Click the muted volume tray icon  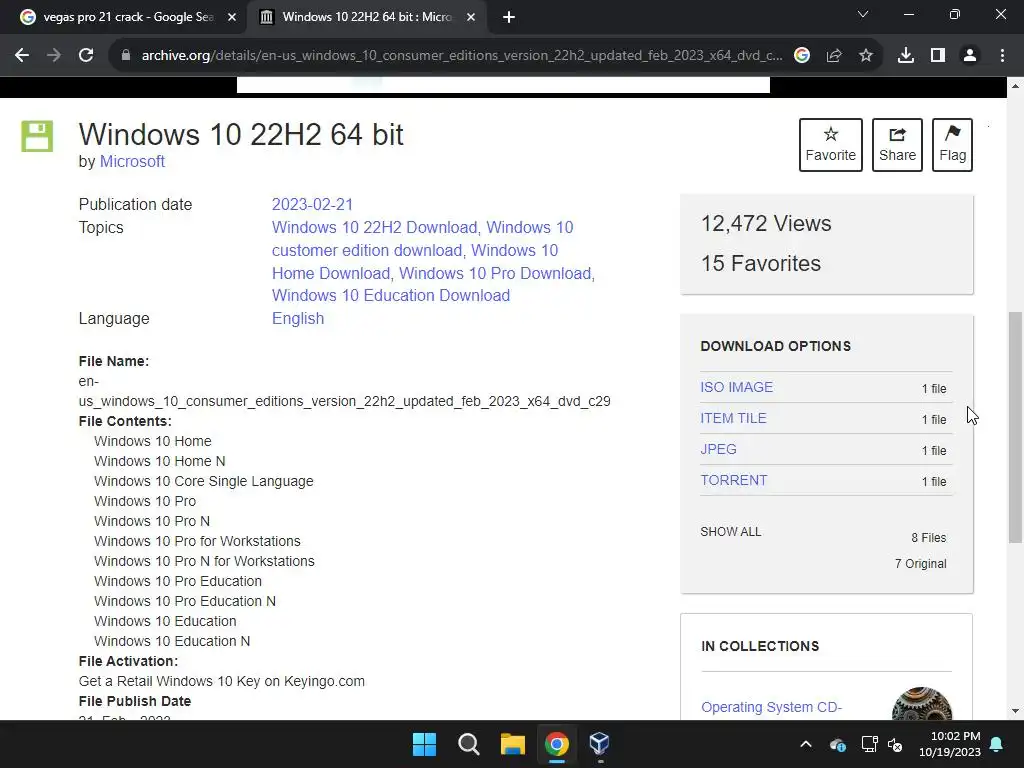(x=895, y=744)
